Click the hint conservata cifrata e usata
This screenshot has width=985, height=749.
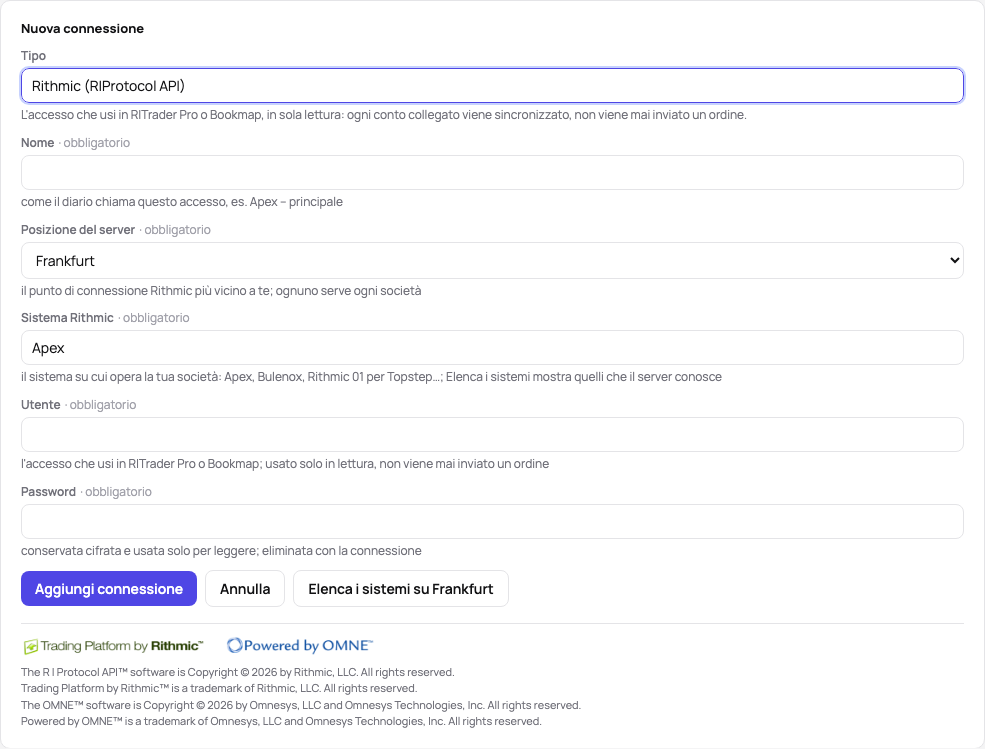click(221, 551)
